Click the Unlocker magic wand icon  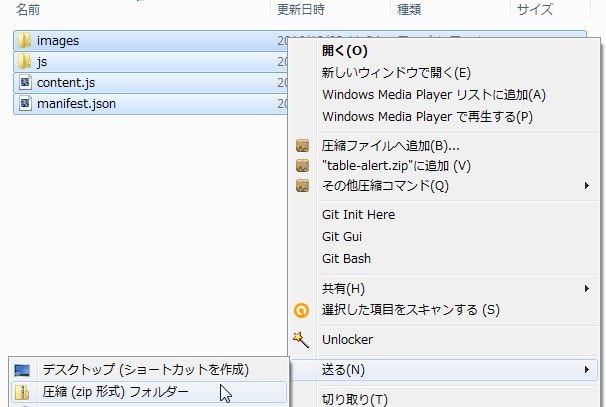(301, 339)
